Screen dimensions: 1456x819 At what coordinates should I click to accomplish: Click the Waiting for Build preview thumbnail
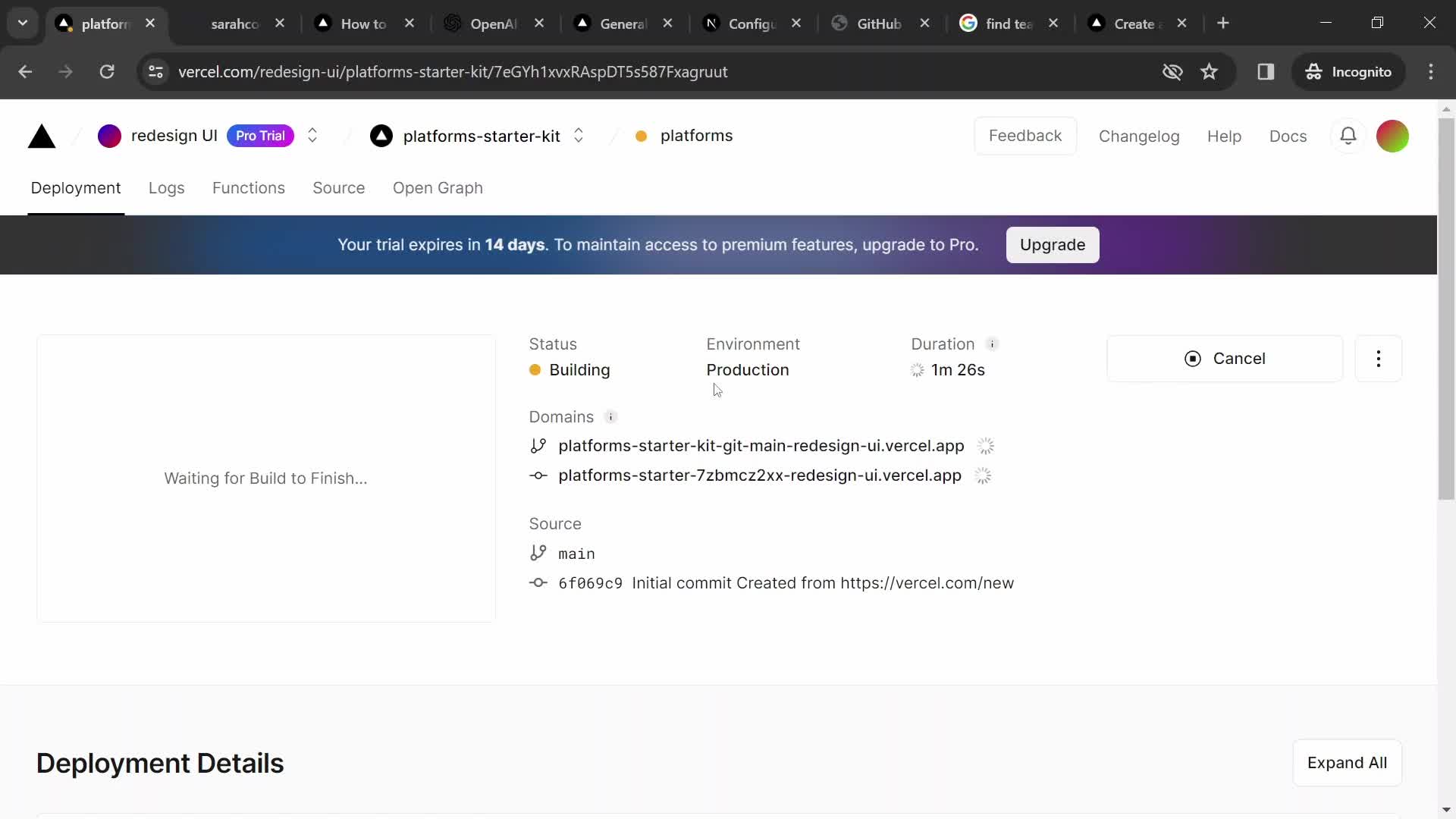coord(266,479)
